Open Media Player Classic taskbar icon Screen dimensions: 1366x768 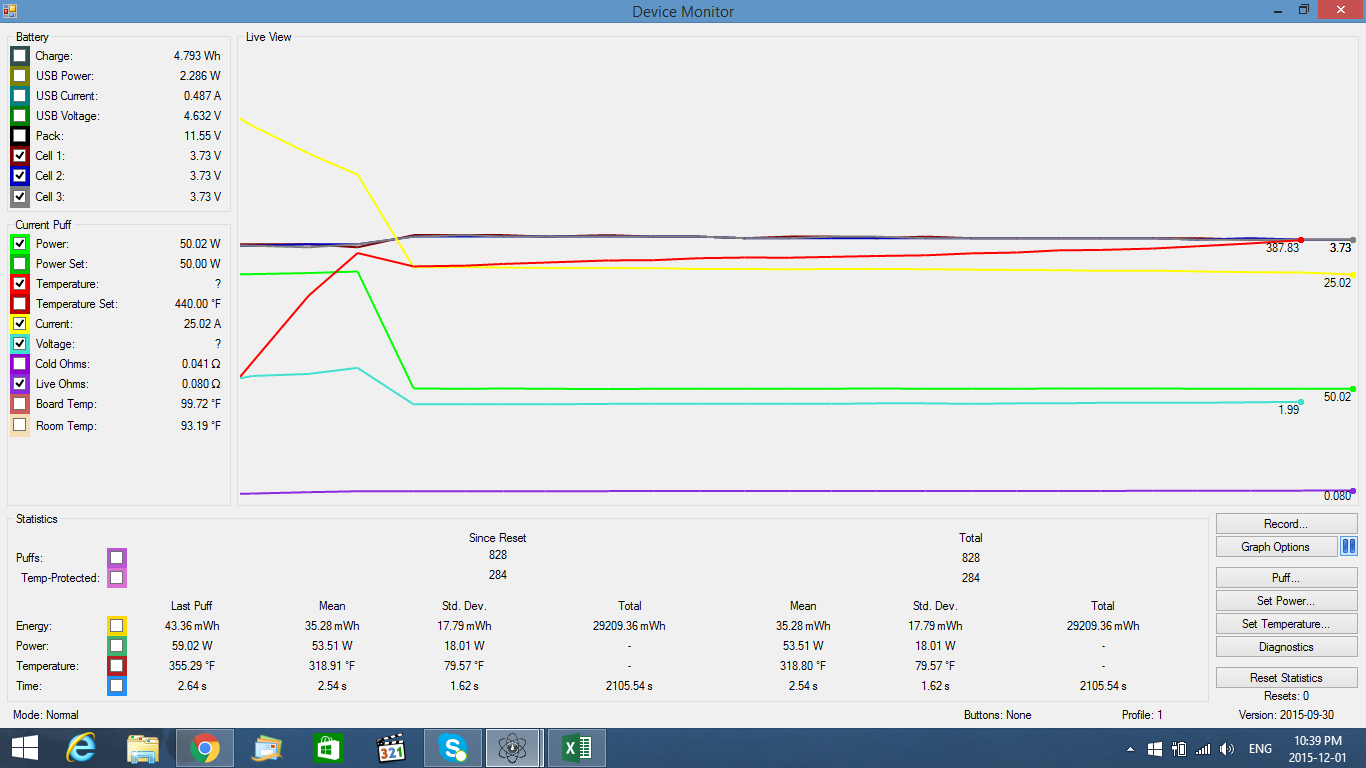click(391, 748)
